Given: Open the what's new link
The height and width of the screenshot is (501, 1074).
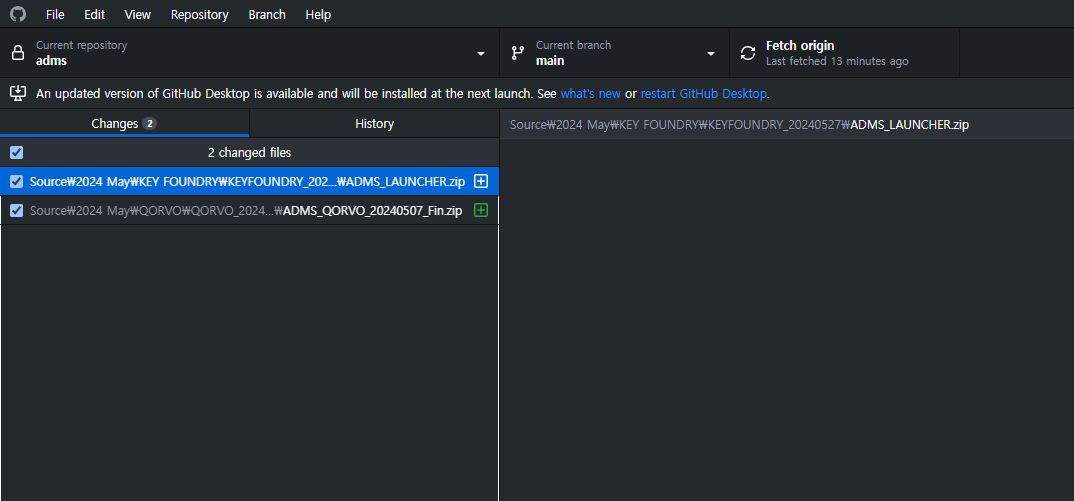Looking at the screenshot, I should [590, 93].
